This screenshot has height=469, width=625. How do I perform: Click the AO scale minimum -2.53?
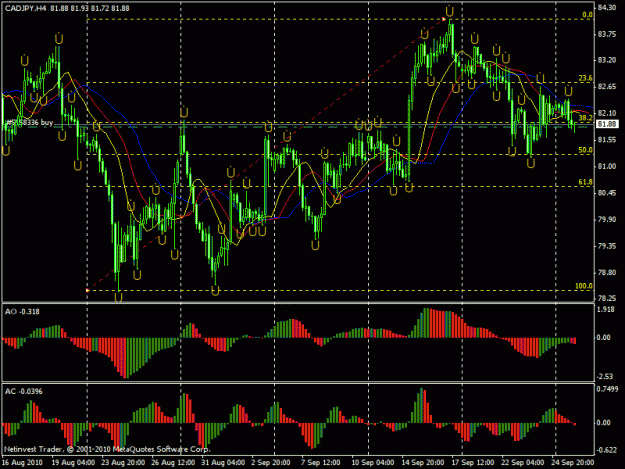[x=605, y=377]
